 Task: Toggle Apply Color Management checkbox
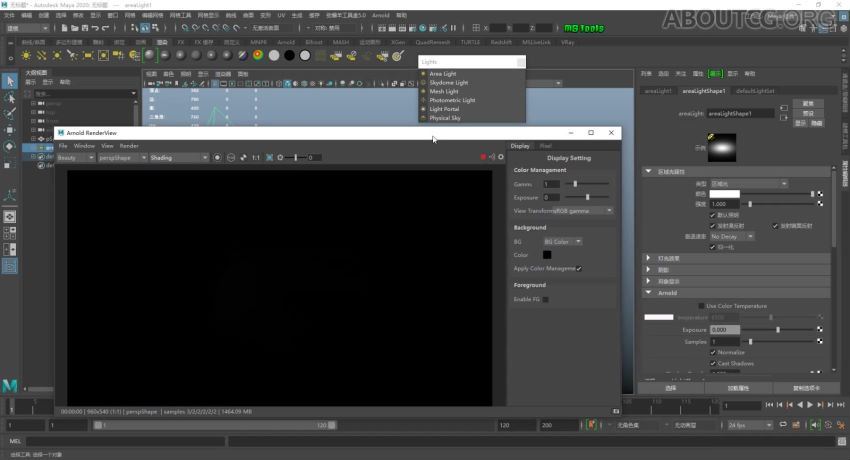579,269
